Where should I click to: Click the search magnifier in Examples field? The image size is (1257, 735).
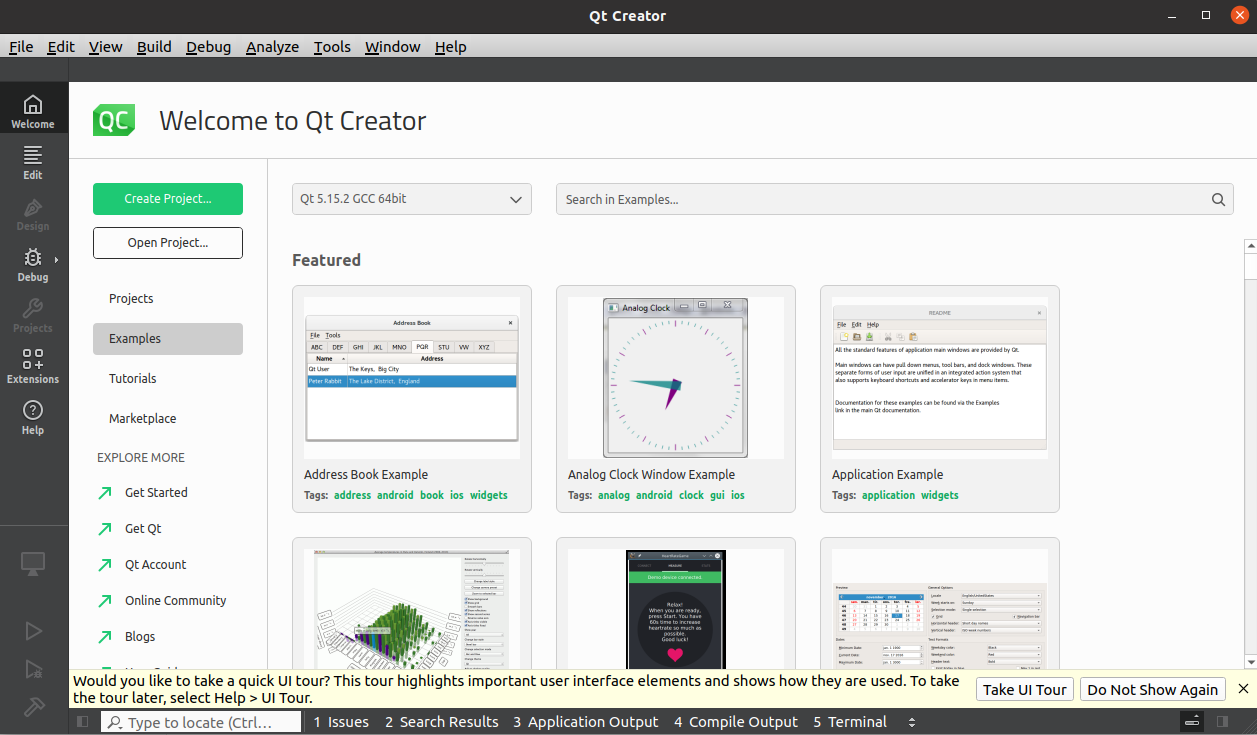1218,199
